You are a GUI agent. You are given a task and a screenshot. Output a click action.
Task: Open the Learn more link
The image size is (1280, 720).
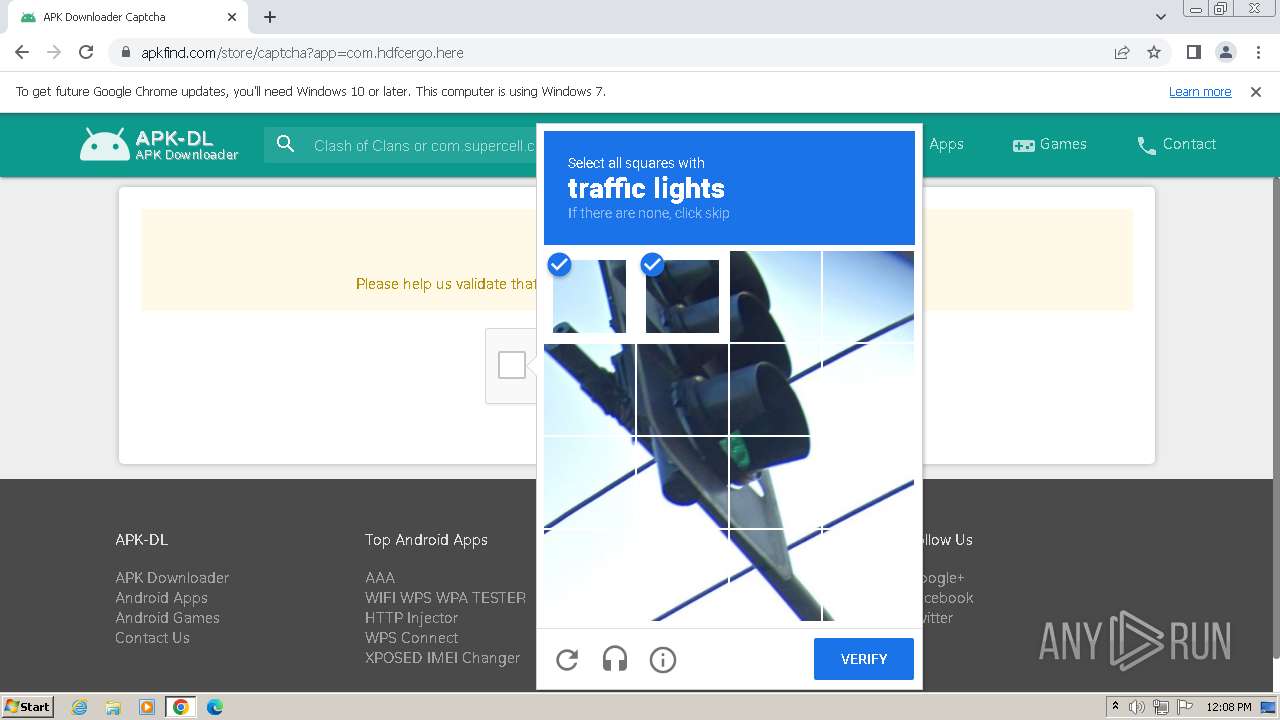point(1200,91)
